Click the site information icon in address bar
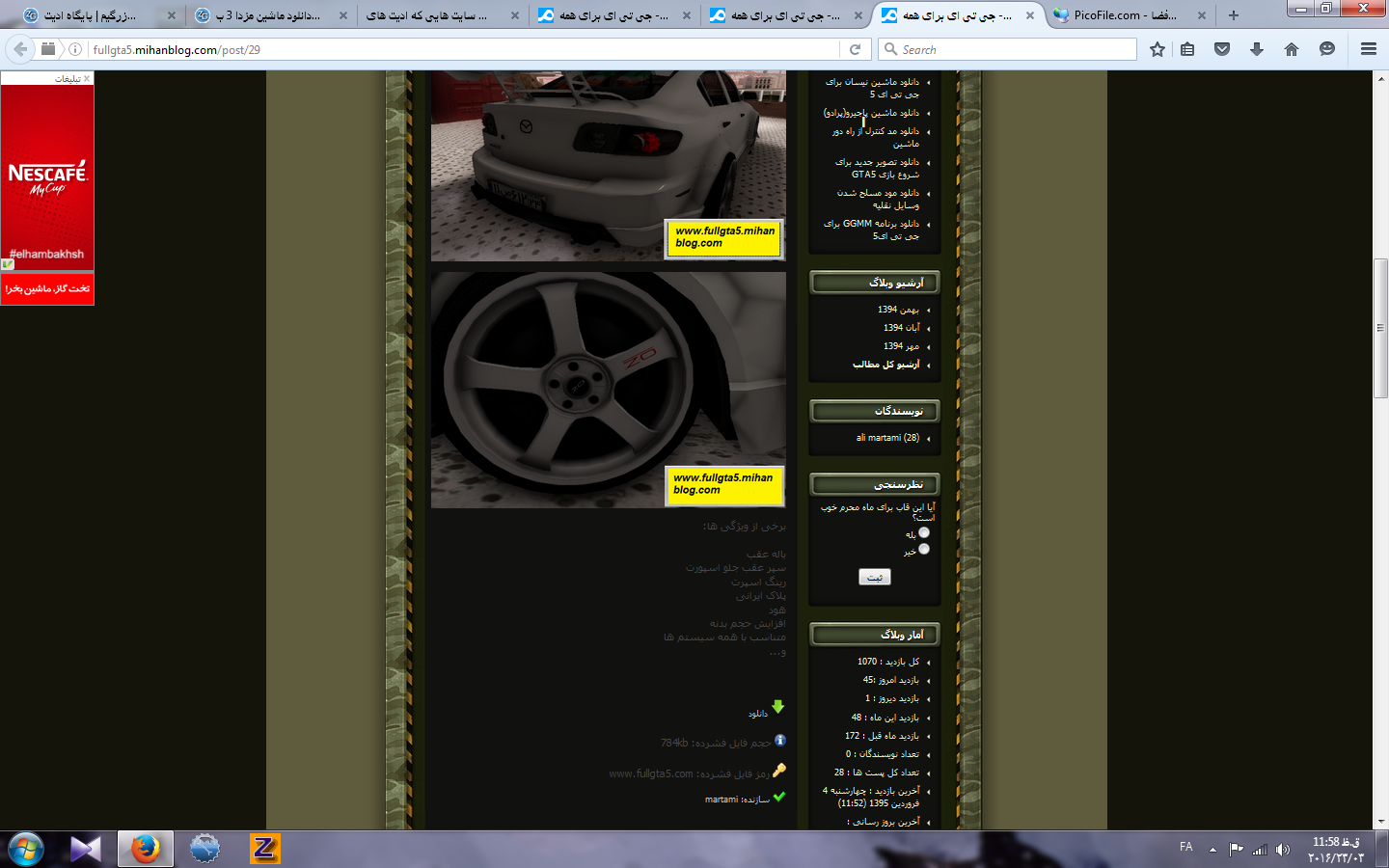 coord(75,49)
